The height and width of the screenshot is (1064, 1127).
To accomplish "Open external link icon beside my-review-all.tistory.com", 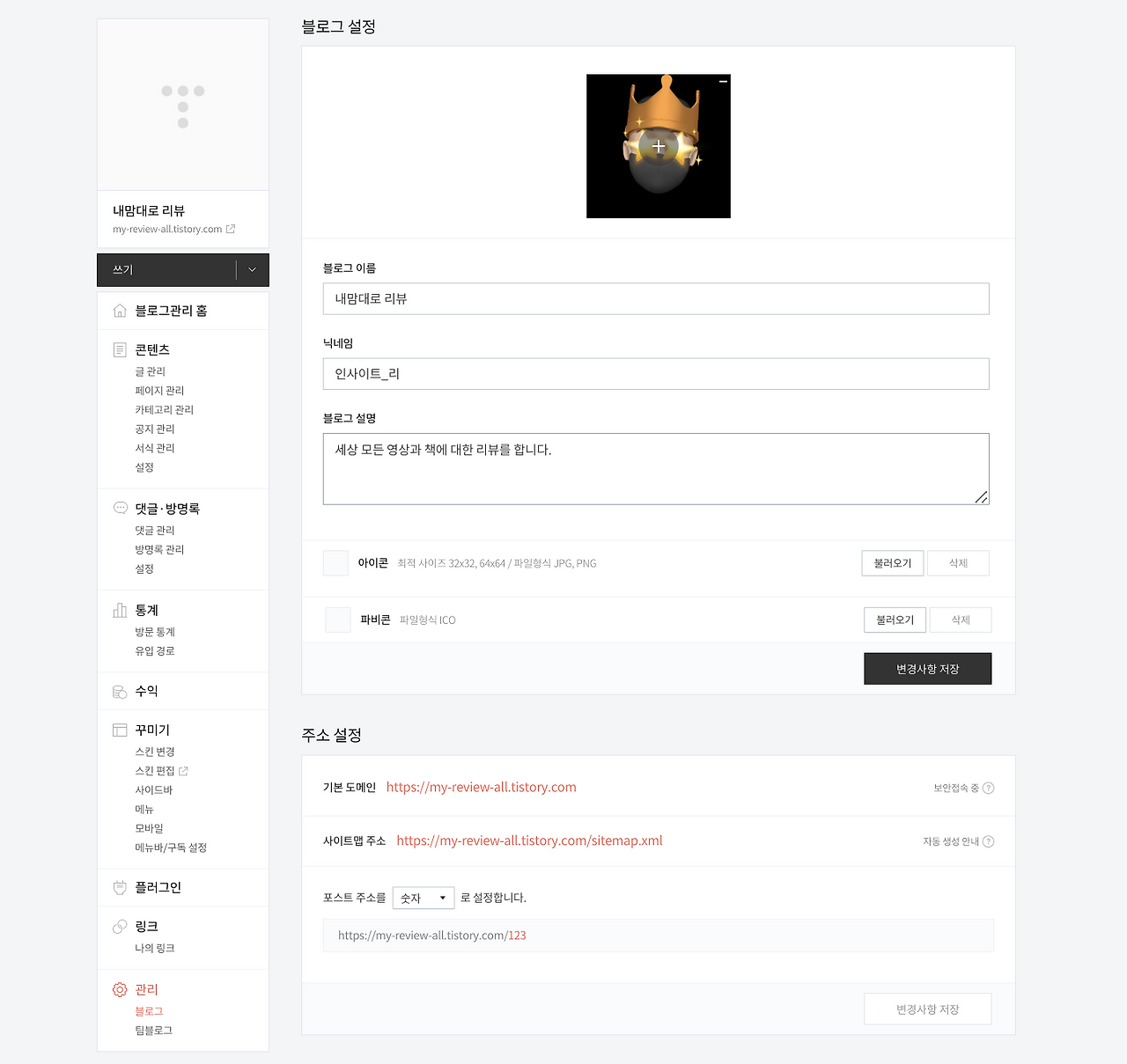I will click(231, 229).
